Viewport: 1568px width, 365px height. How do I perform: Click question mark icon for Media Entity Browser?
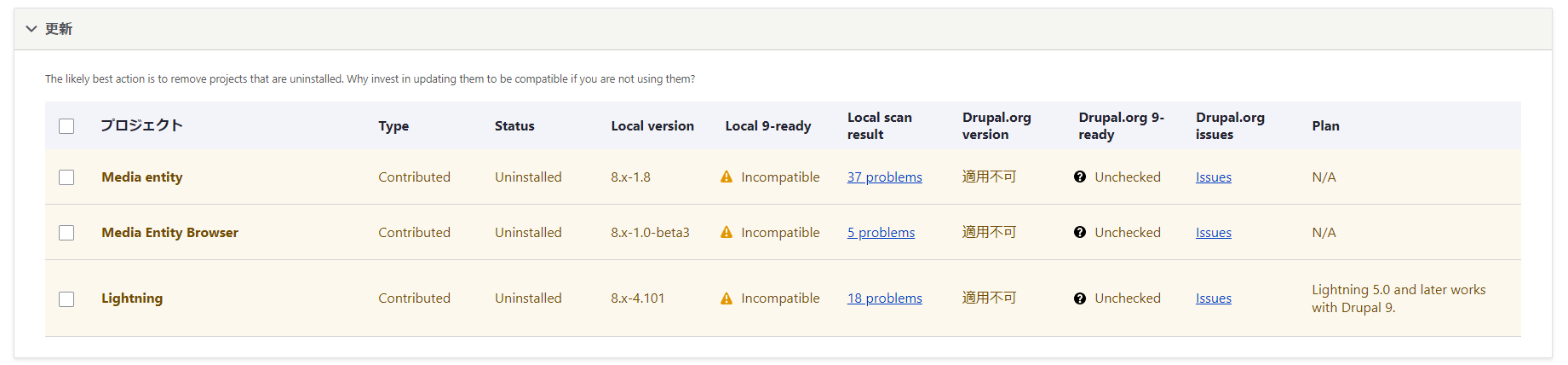point(1080,232)
